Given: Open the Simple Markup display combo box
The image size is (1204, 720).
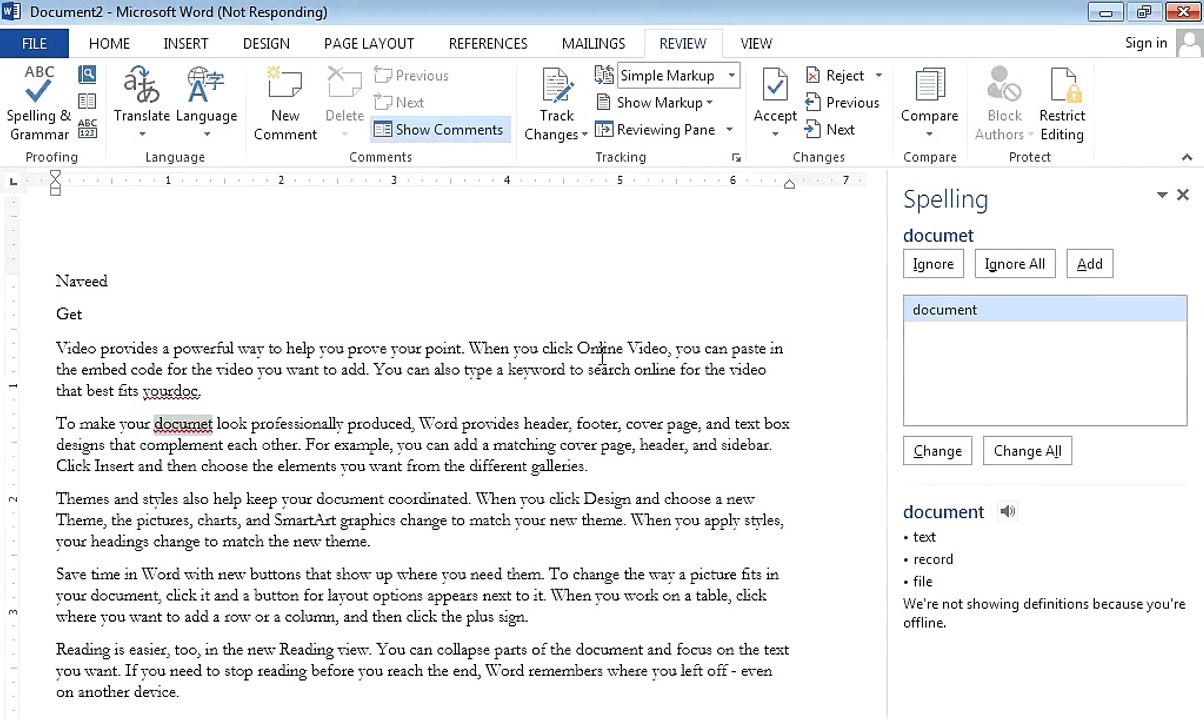Looking at the screenshot, I should pos(678,76).
